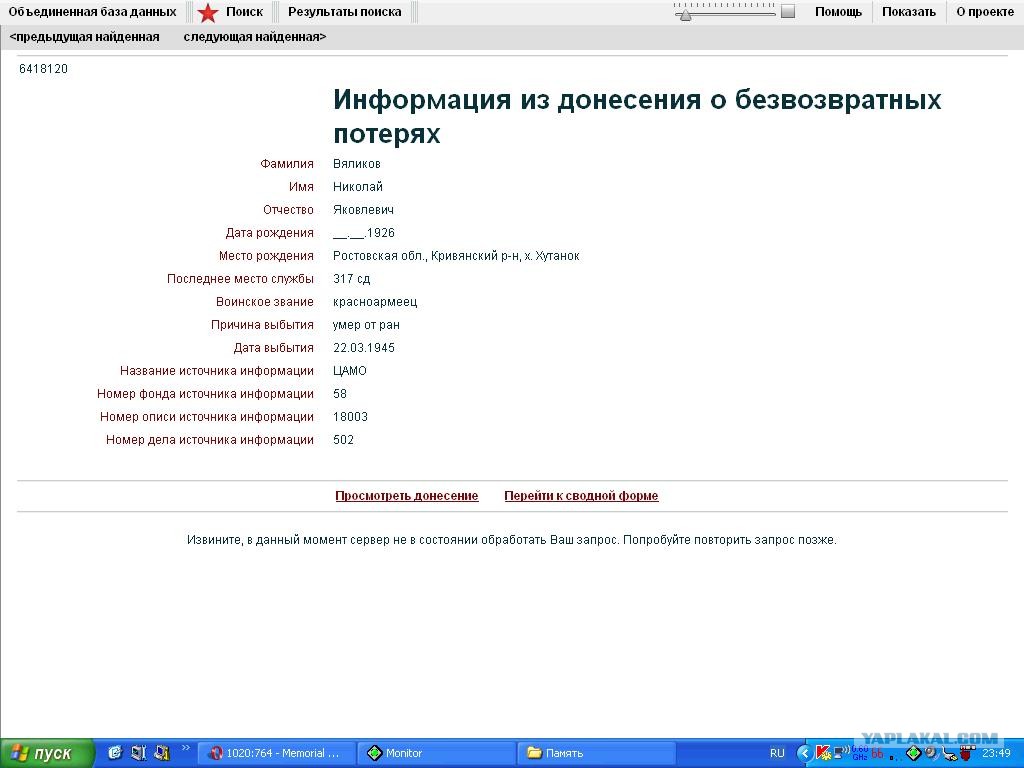Image resolution: width=1024 pixels, height=768 pixels.
Task: Open the Поиск menu item
Action: coord(244,12)
